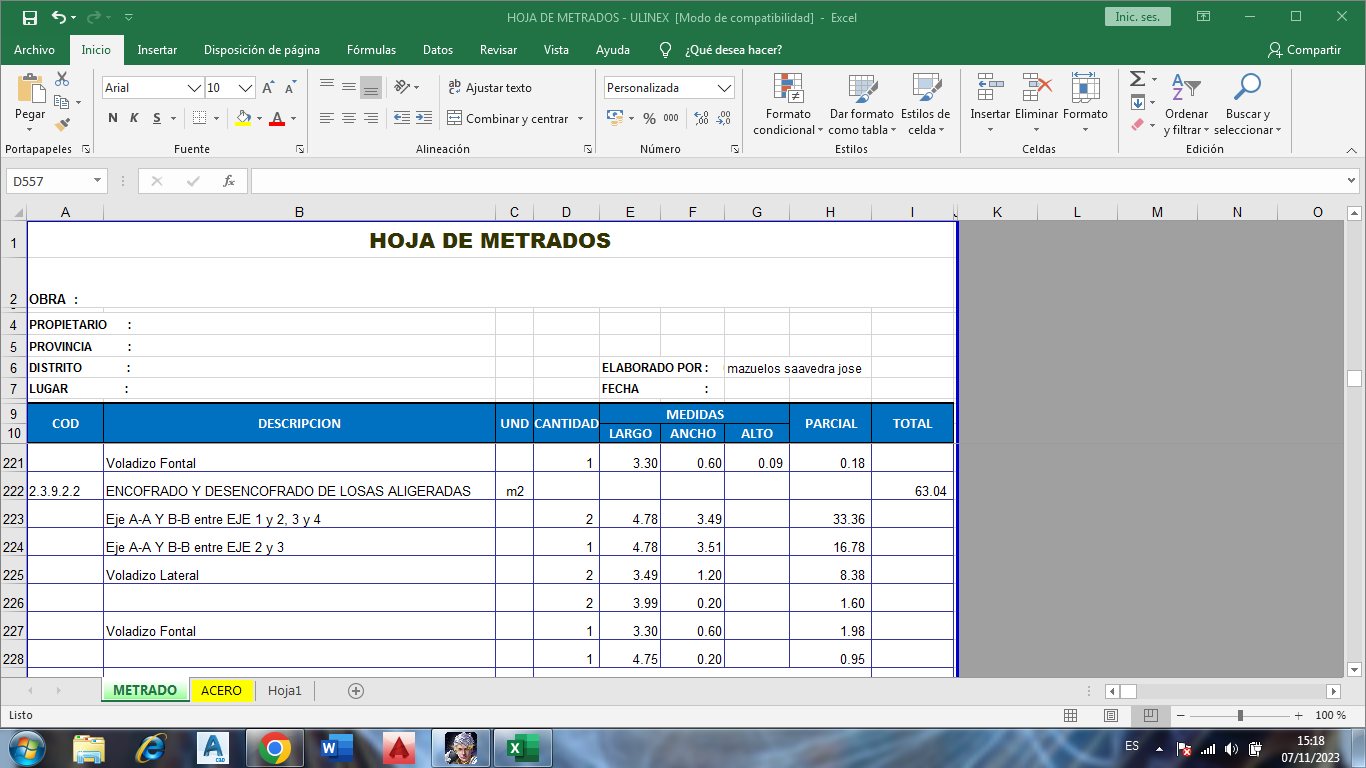Decrease font size with small A icon
The image size is (1366, 768).
pos(290,88)
